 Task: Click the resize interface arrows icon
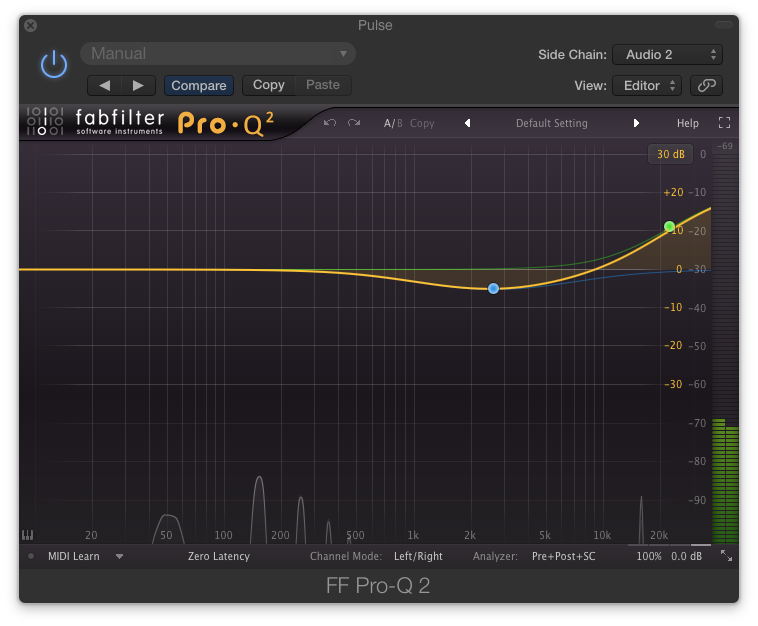coord(726,556)
